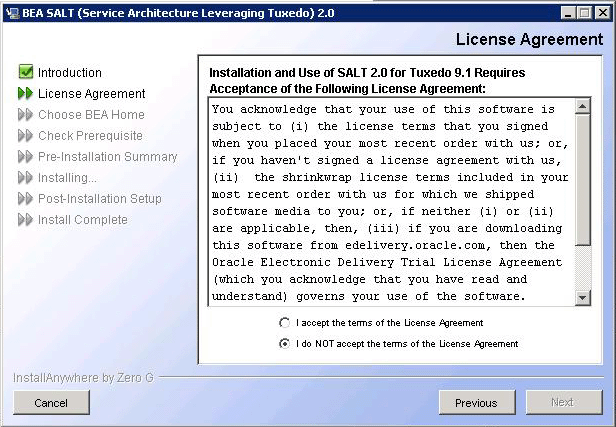Click the license text scroll down arrow
The image size is (616, 427).
[x=582, y=298]
